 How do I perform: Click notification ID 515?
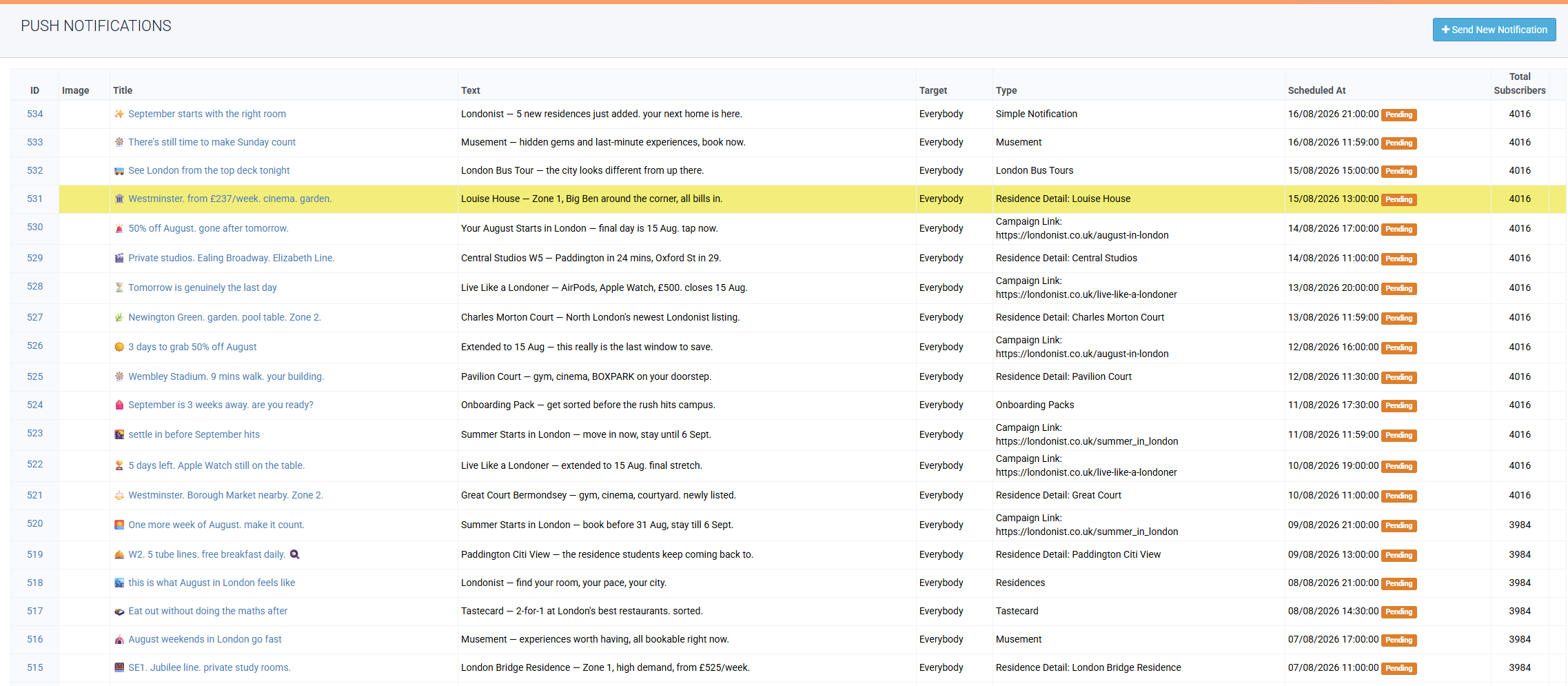click(35, 668)
